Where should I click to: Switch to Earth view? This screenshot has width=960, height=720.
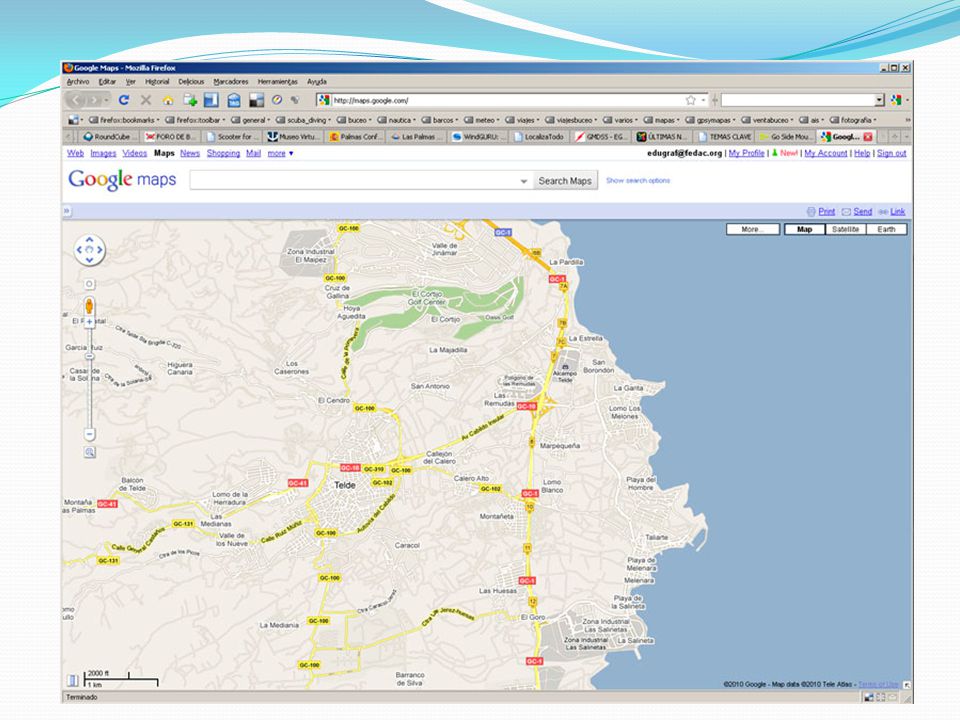coord(886,229)
